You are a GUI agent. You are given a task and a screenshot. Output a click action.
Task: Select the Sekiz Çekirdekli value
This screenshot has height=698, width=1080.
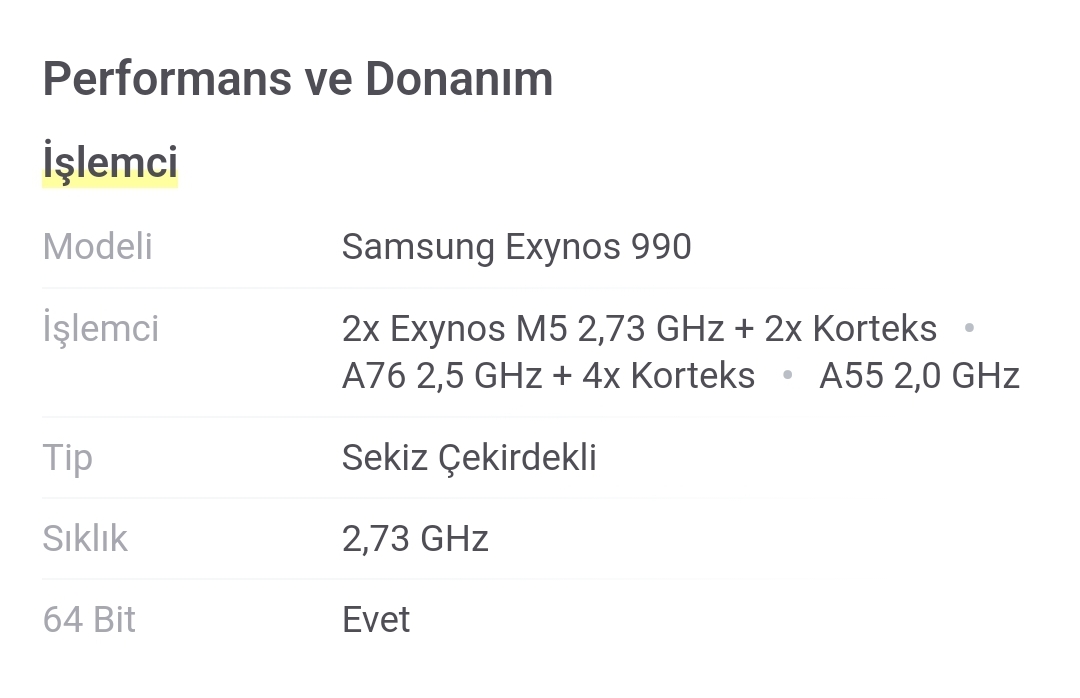469,458
